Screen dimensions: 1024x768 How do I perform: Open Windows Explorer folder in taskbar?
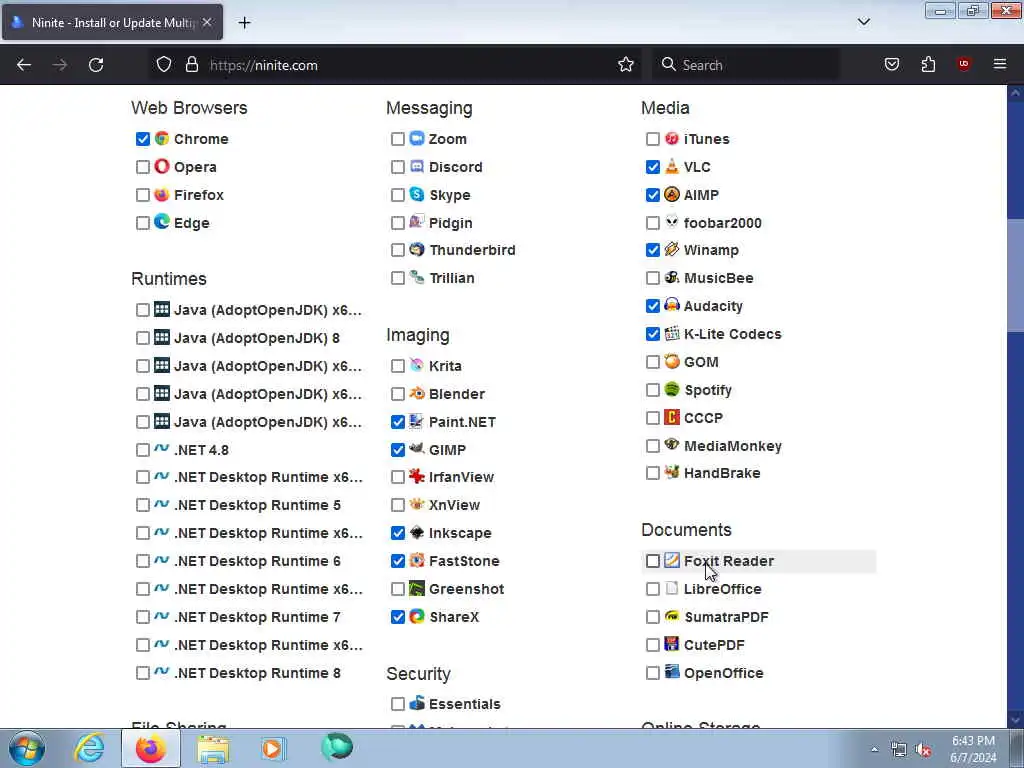213,748
